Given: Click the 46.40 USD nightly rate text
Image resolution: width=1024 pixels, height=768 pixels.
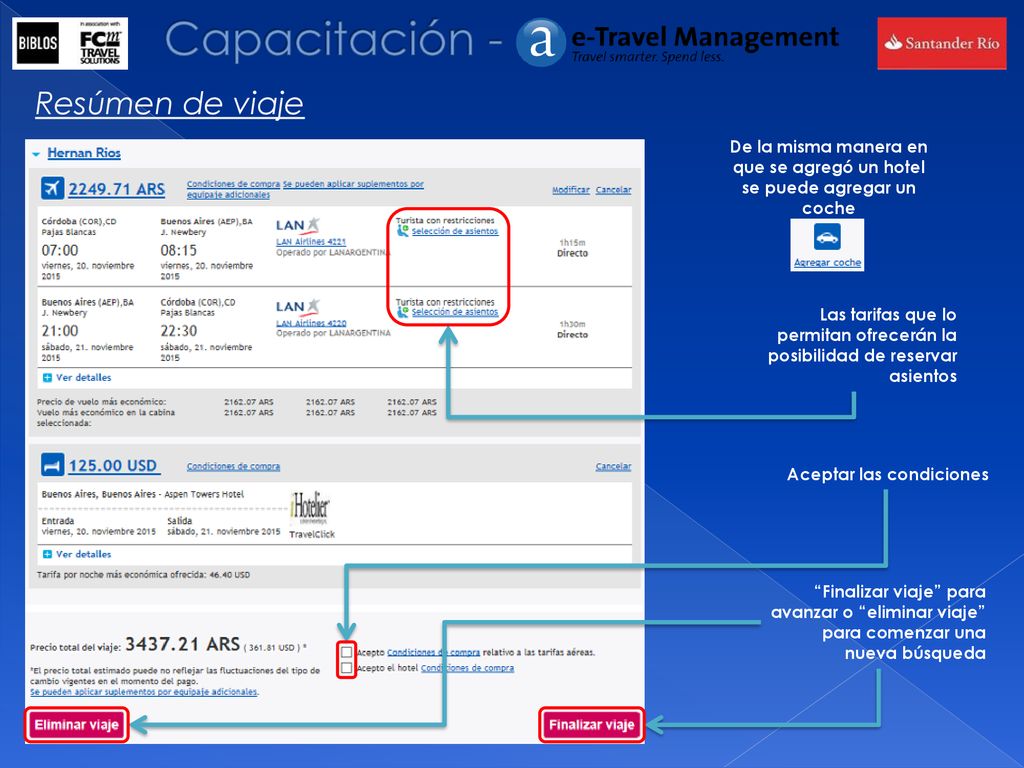Looking at the screenshot, I should [x=229, y=575].
